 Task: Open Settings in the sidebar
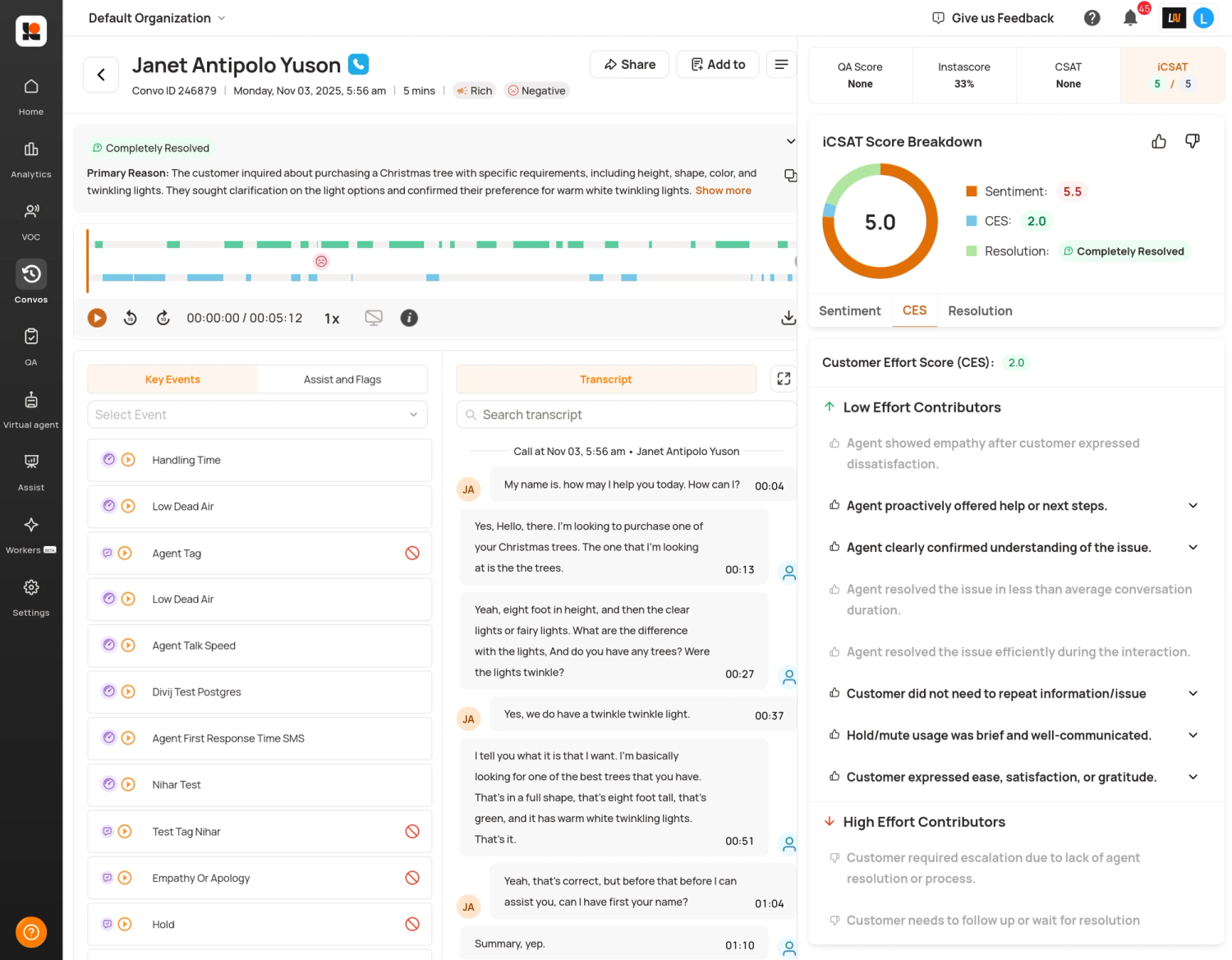[x=31, y=597]
